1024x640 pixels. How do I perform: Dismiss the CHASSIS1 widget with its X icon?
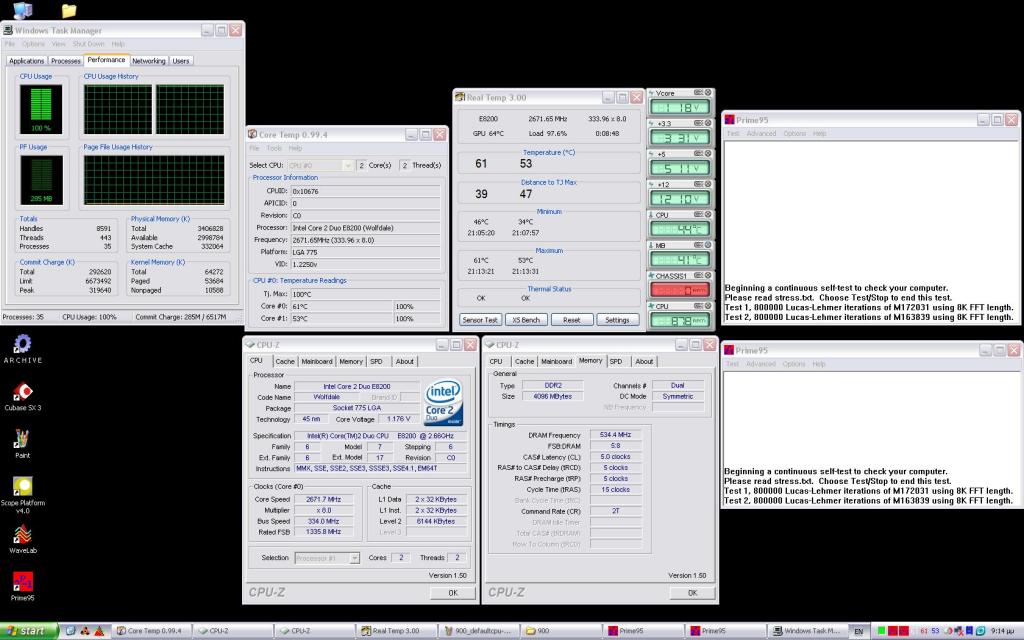click(x=708, y=276)
